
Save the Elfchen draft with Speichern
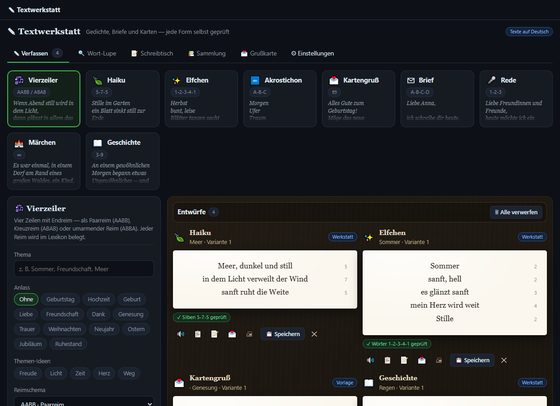click(x=472, y=360)
